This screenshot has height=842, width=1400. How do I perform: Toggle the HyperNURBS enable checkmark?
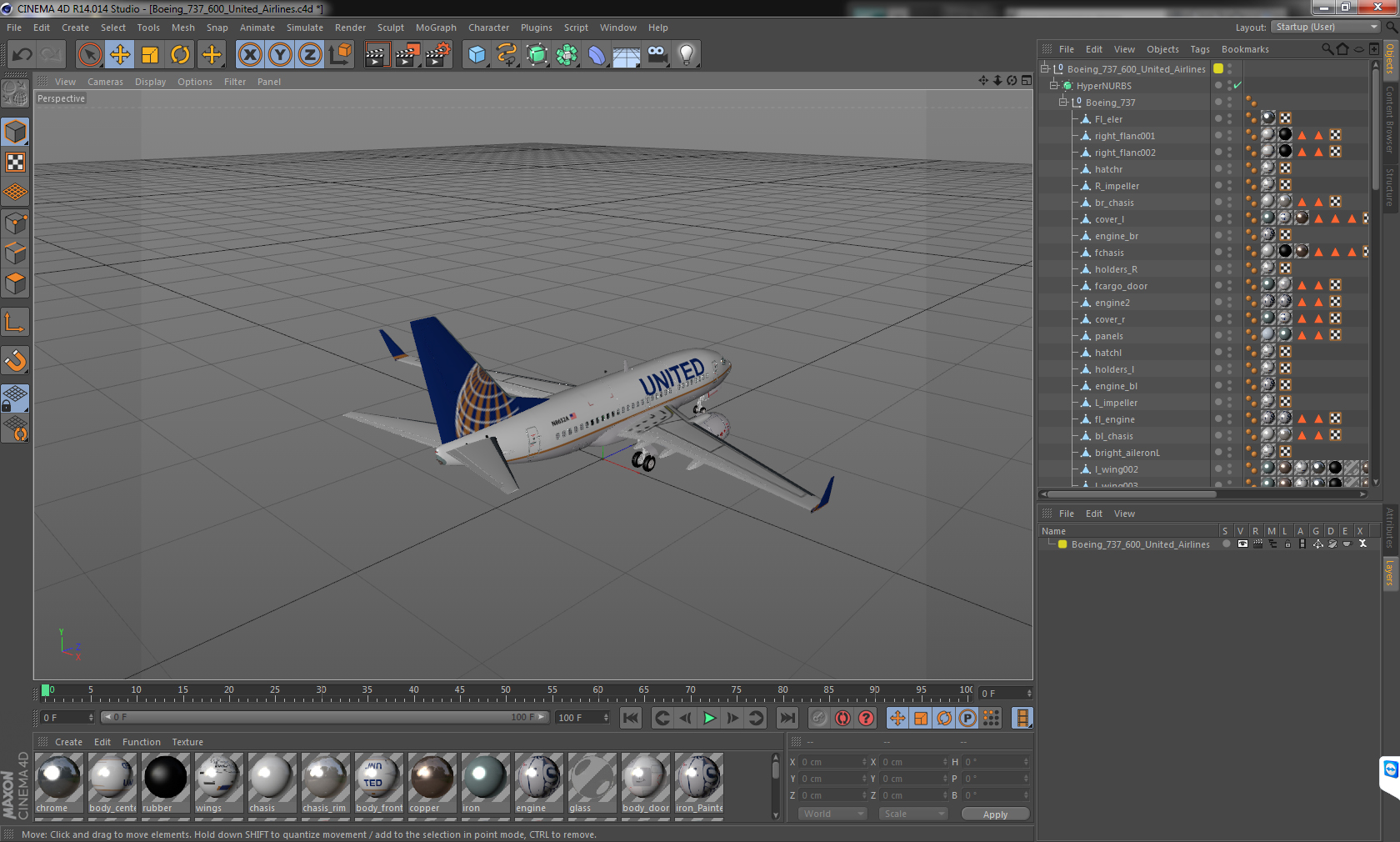point(1237,85)
